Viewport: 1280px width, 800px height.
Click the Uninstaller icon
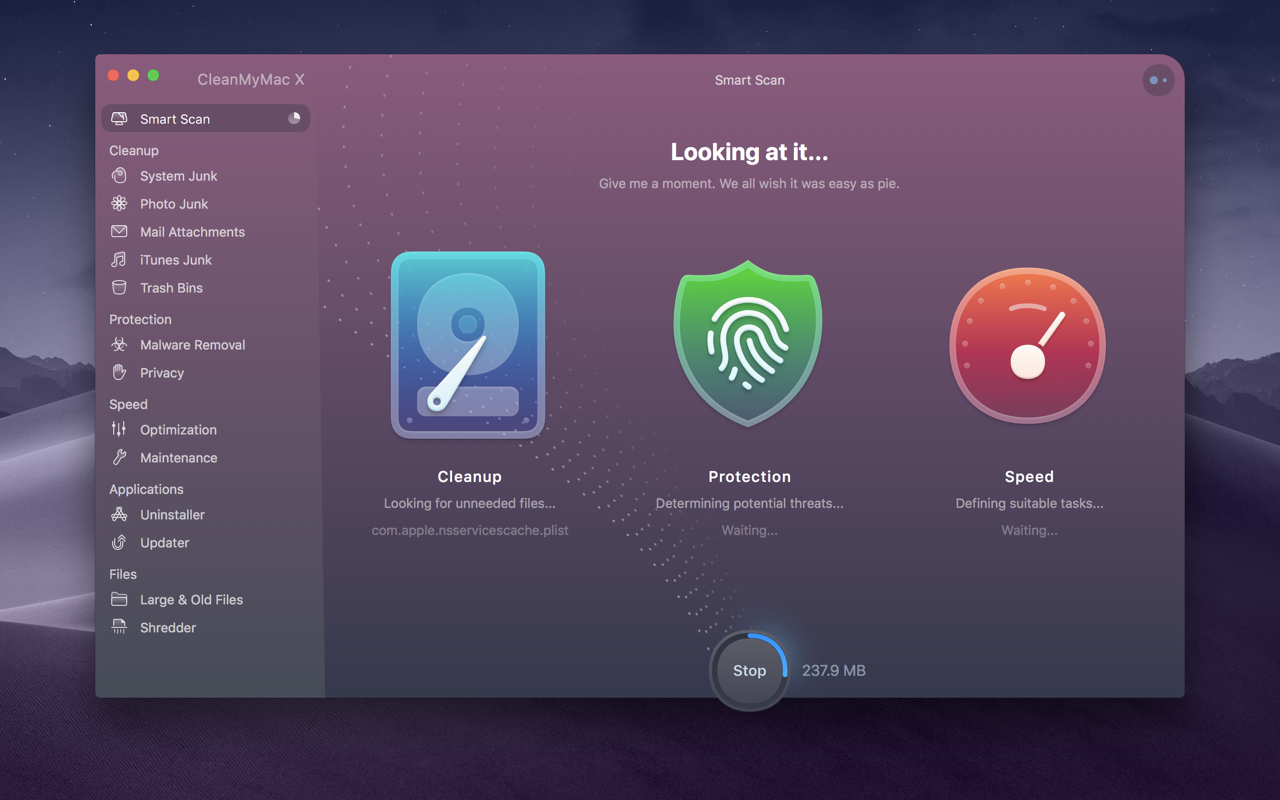pyautogui.click(x=119, y=514)
